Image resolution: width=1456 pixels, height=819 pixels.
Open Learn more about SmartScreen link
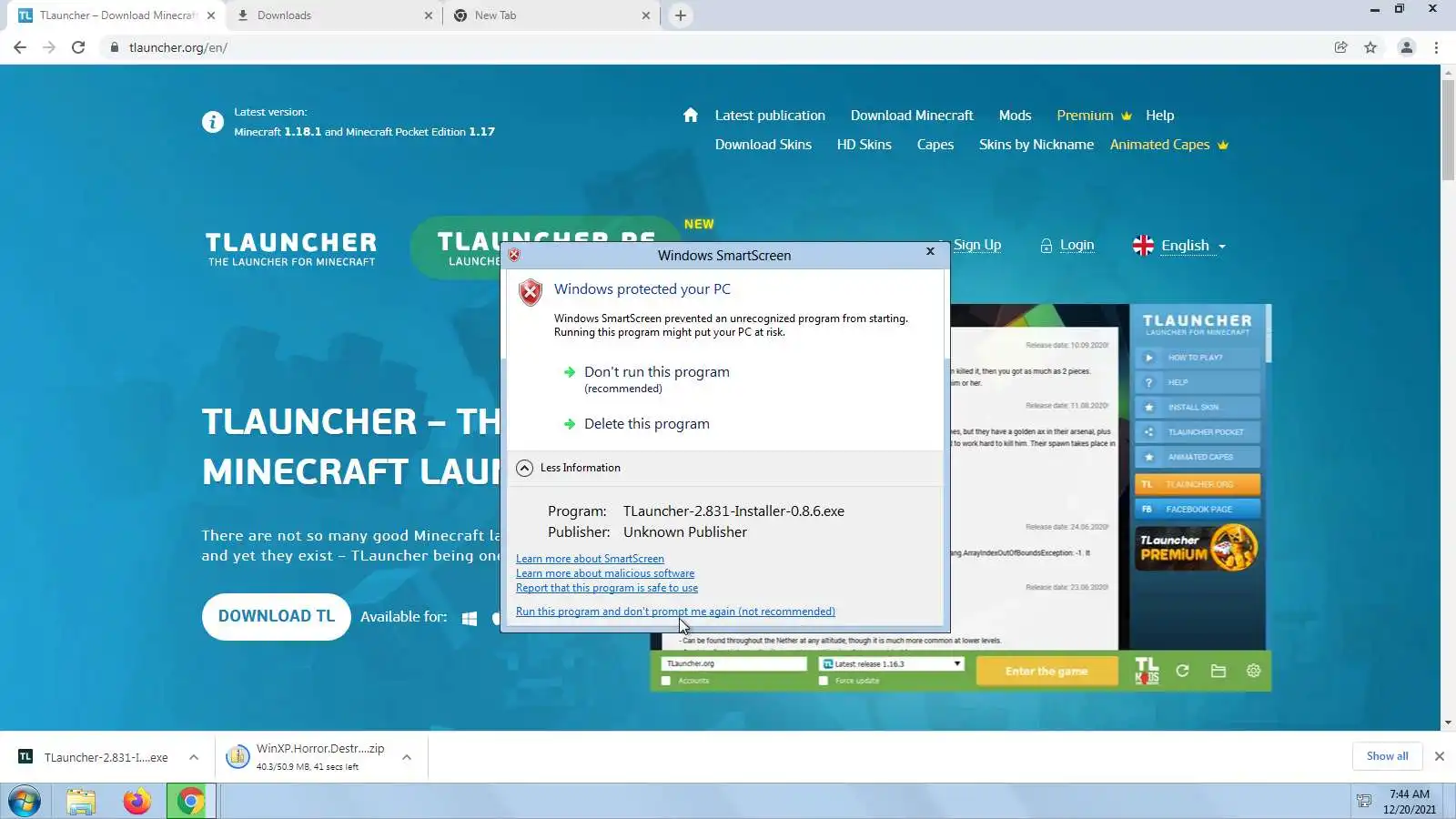pyautogui.click(x=590, y=559)
